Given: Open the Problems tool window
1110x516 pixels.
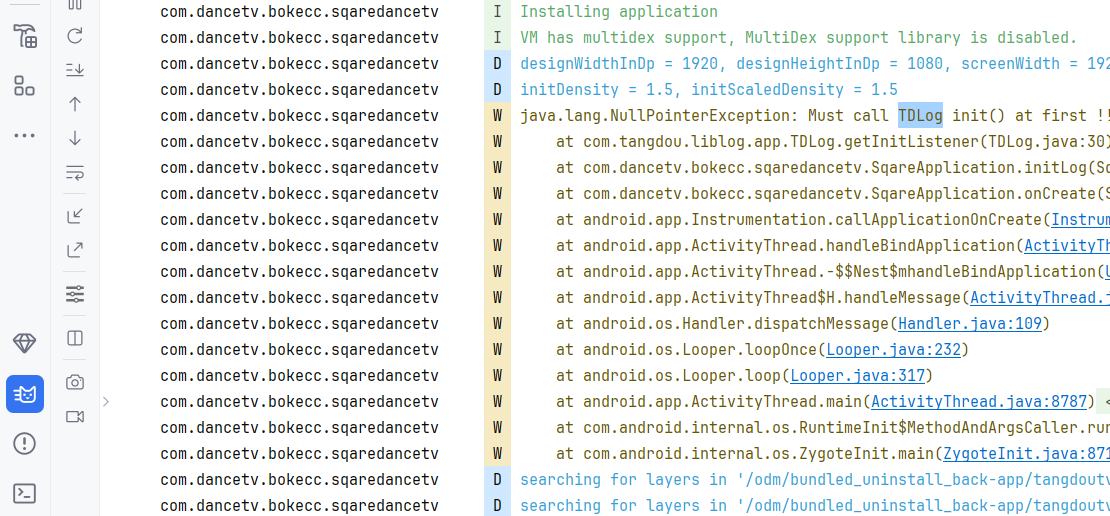Looking at the screenshot, I should [x=25, y=444].
